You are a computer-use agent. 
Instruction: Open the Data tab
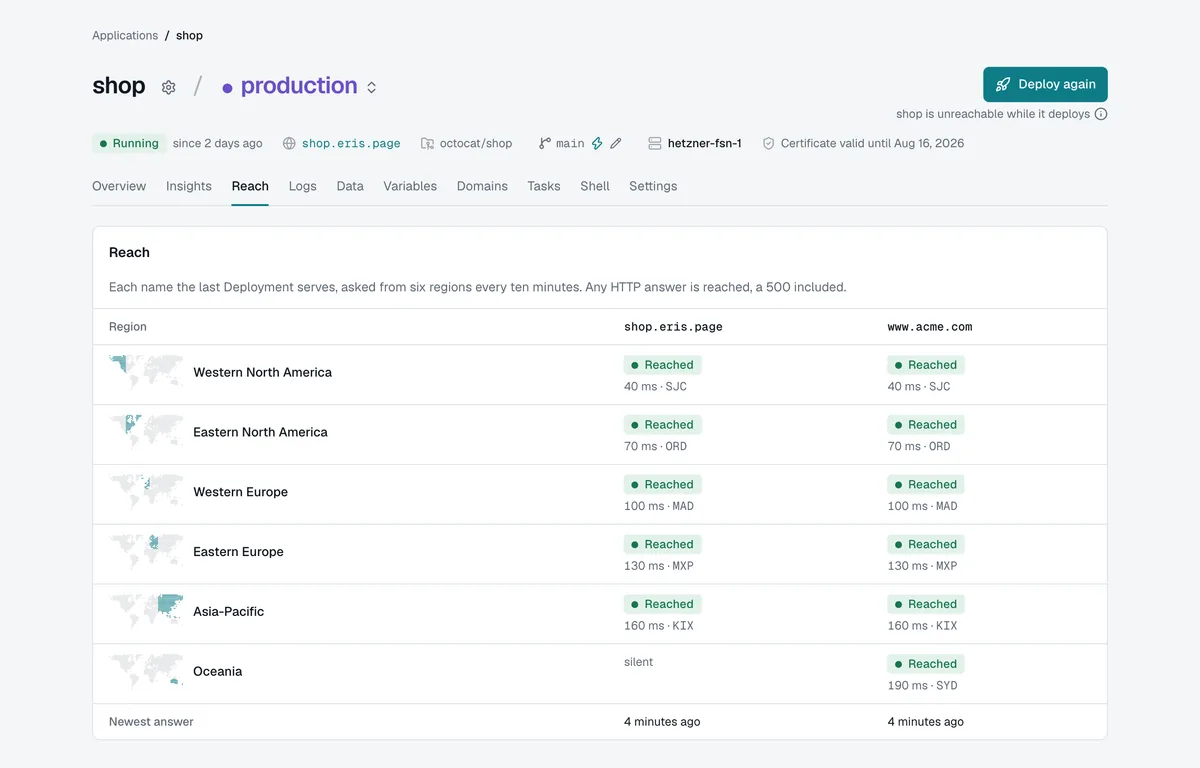pos(350,186)
